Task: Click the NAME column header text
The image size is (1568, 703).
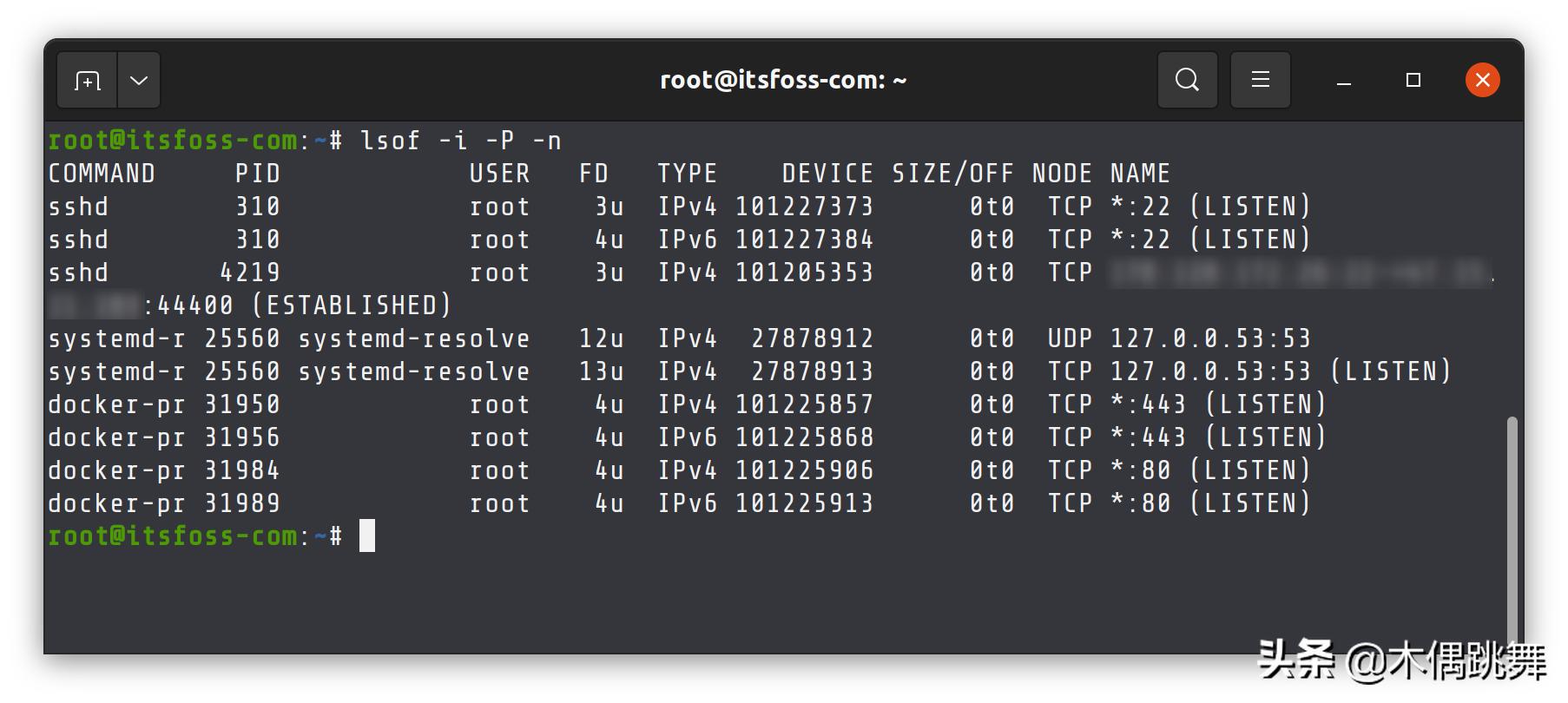Action: pos(1140,174)
